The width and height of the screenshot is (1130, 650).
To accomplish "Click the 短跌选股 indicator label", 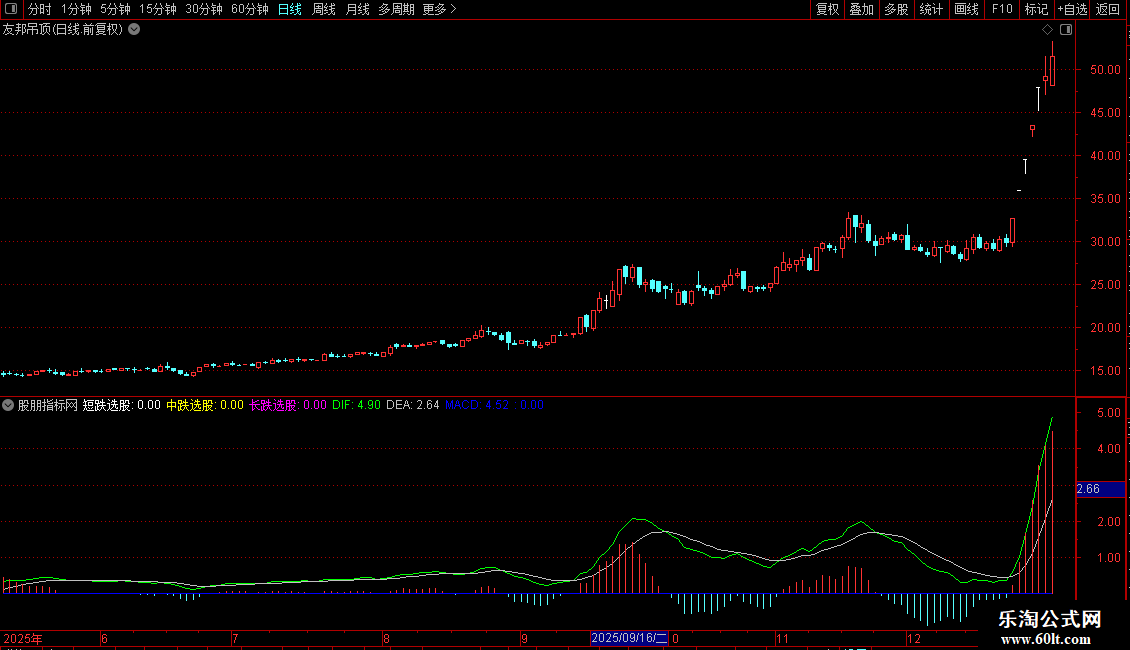I will [x=121, y=405].
